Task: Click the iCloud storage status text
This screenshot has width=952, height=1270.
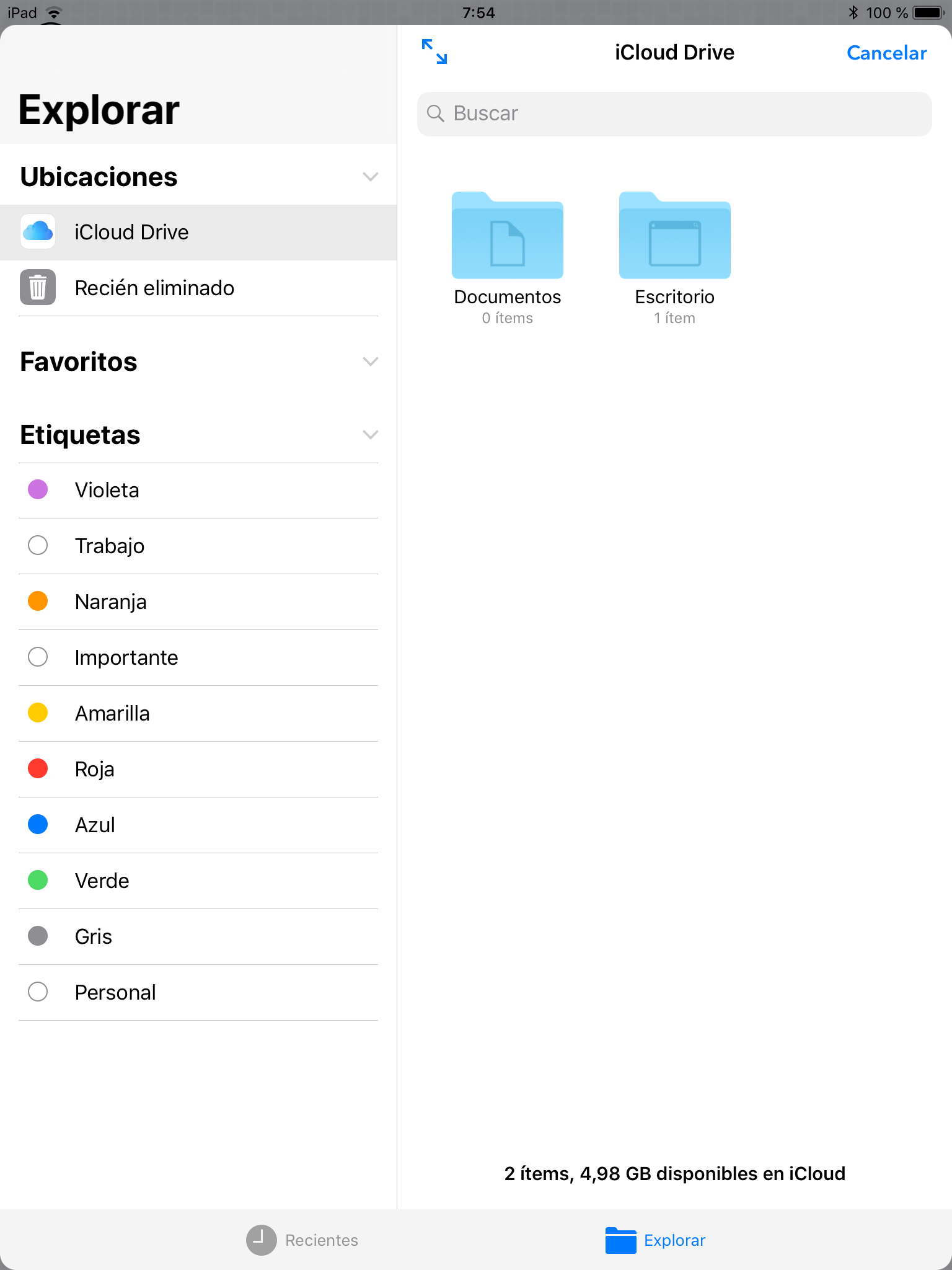Action: pyautogui.click(x=675, y=1174)
